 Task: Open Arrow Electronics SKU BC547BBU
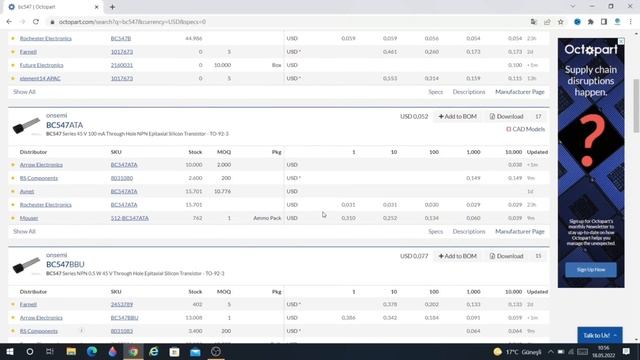[124, 318]
